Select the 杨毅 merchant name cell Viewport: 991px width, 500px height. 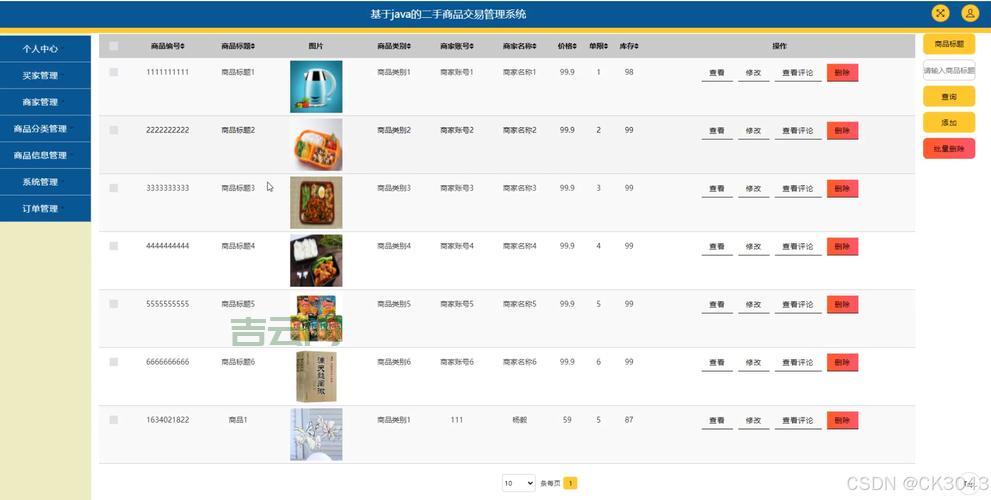(x=520, y=420)
